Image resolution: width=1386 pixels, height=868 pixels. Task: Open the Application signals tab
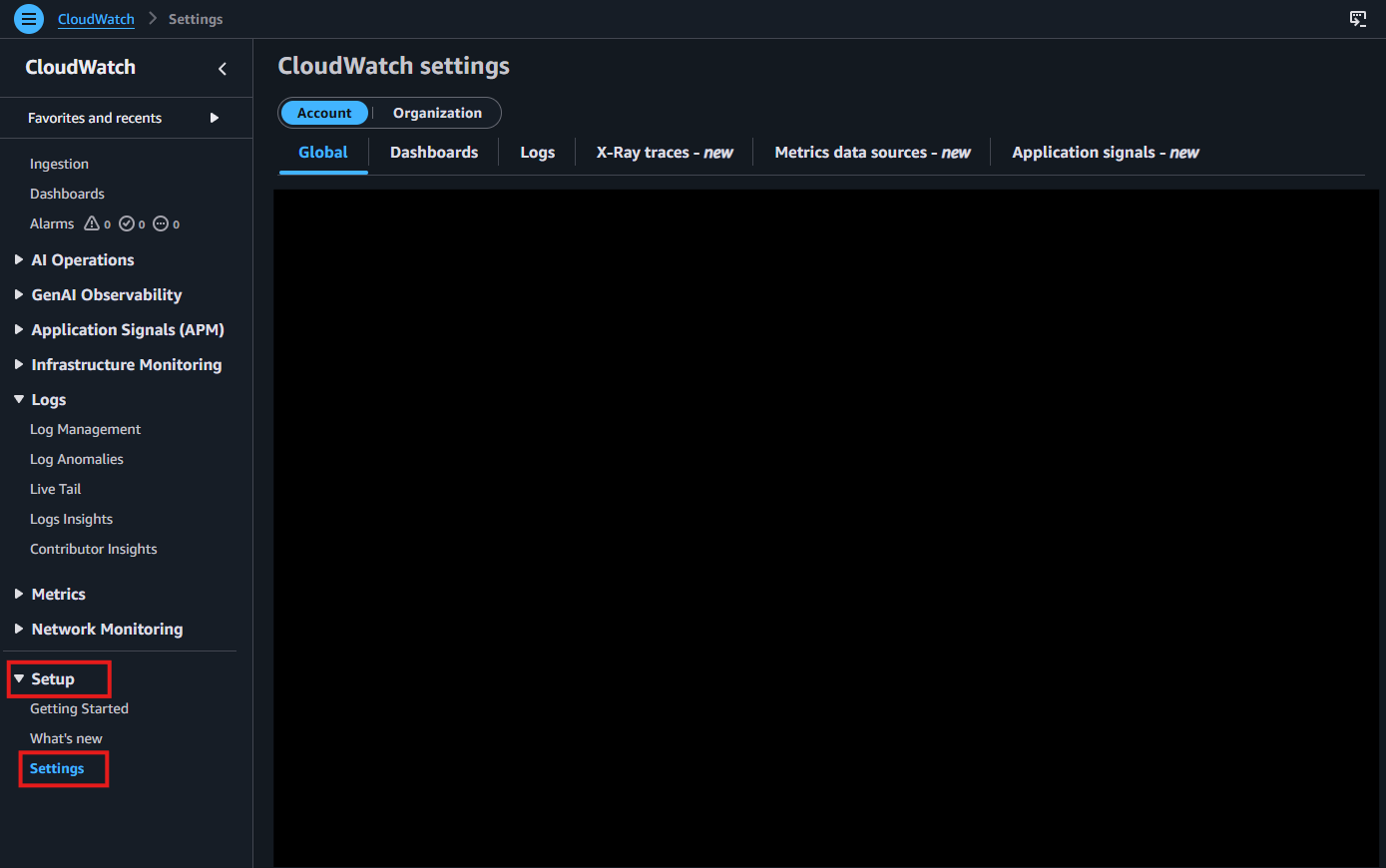pyautogui.click(x=1104, y=152)
